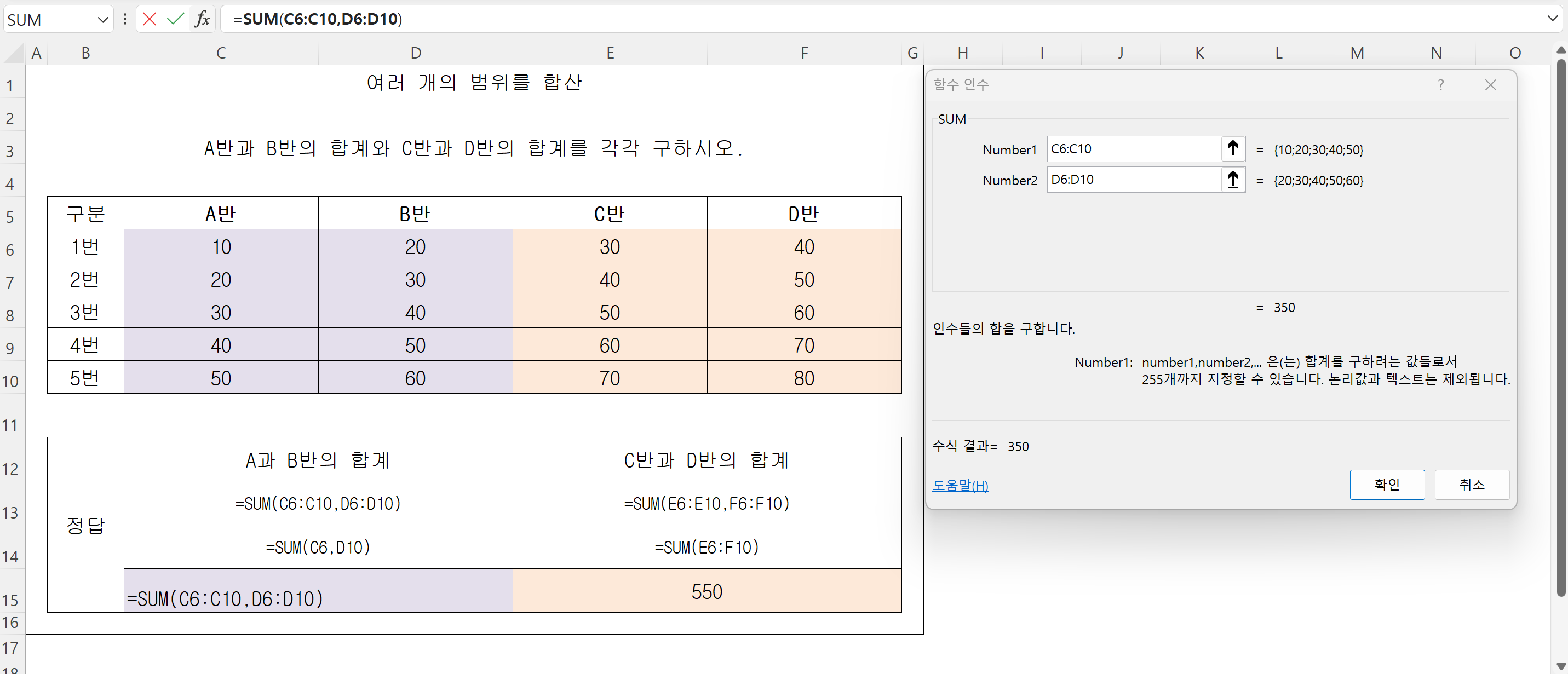Collapse dialog via Number1 range selector arrow

coord(1233,149)
